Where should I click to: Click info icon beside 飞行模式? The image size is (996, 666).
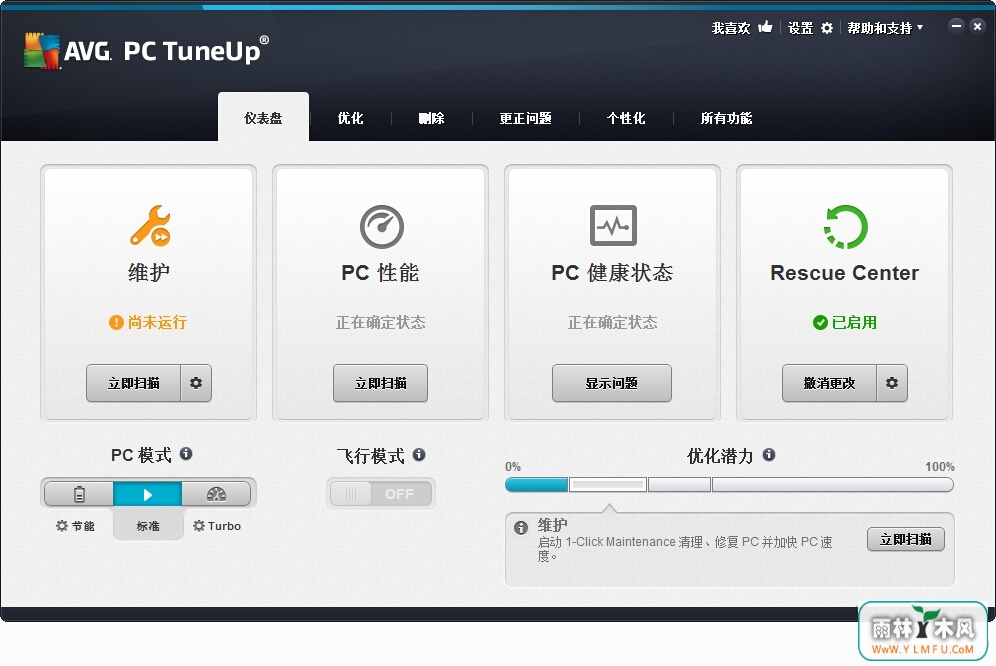(419, 454)
